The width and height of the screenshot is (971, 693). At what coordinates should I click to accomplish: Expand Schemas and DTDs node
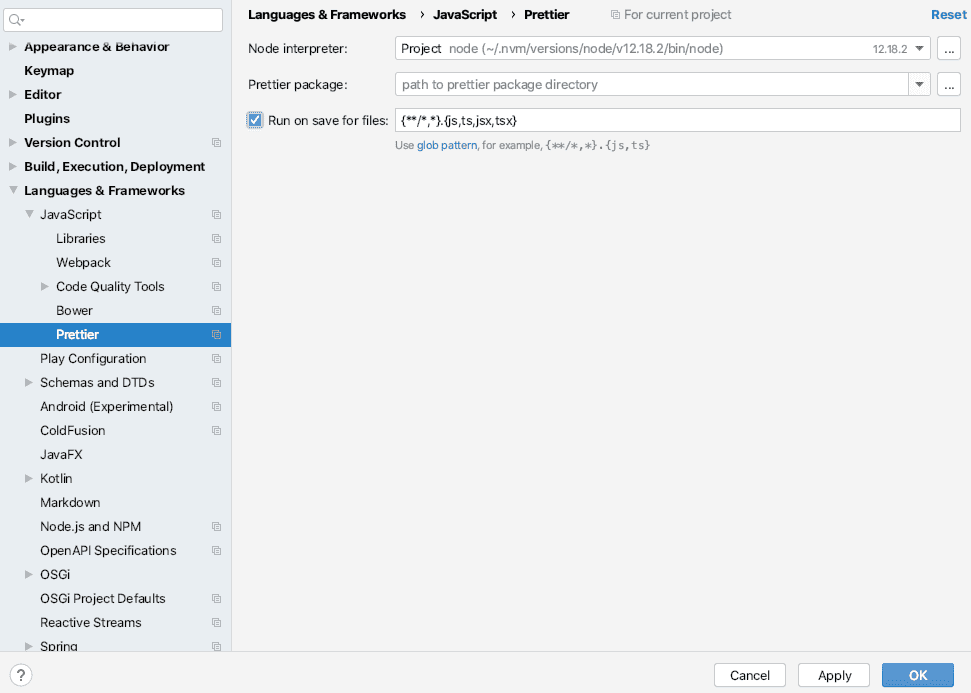pyautogui.click(x=28, y=383)
